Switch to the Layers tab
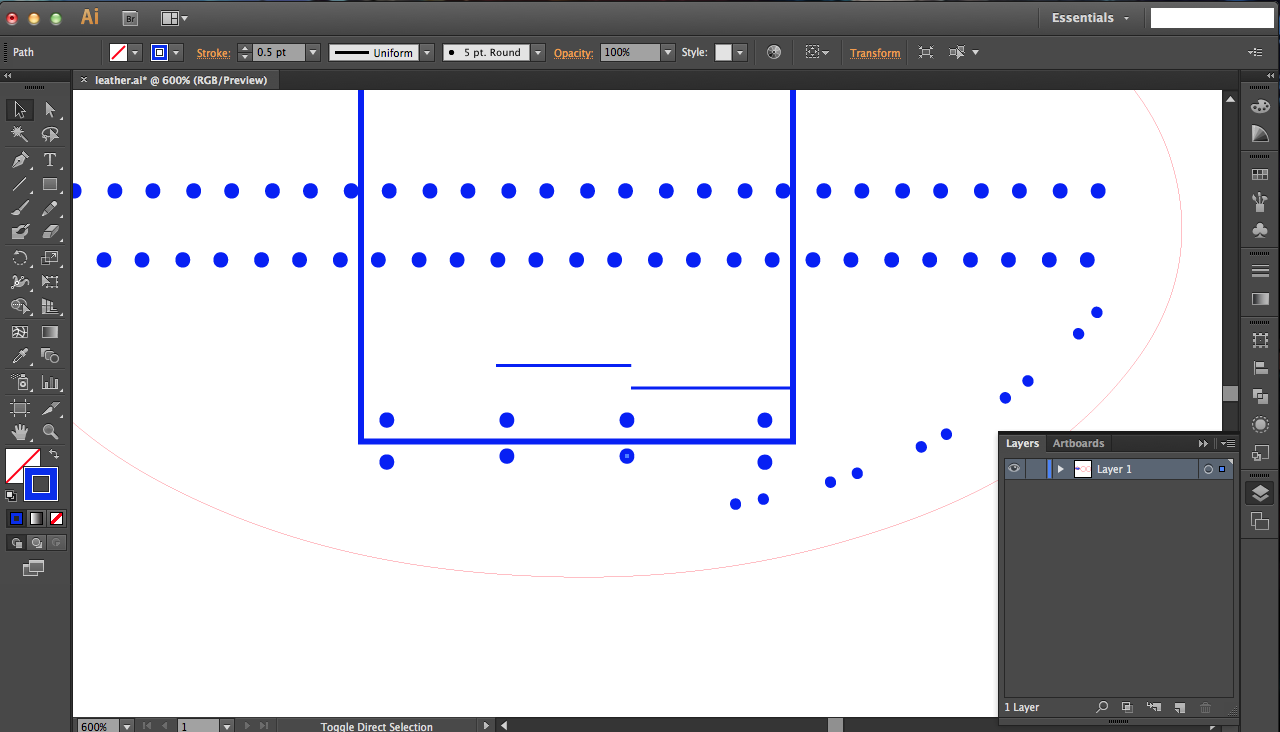 point(1022,443)
